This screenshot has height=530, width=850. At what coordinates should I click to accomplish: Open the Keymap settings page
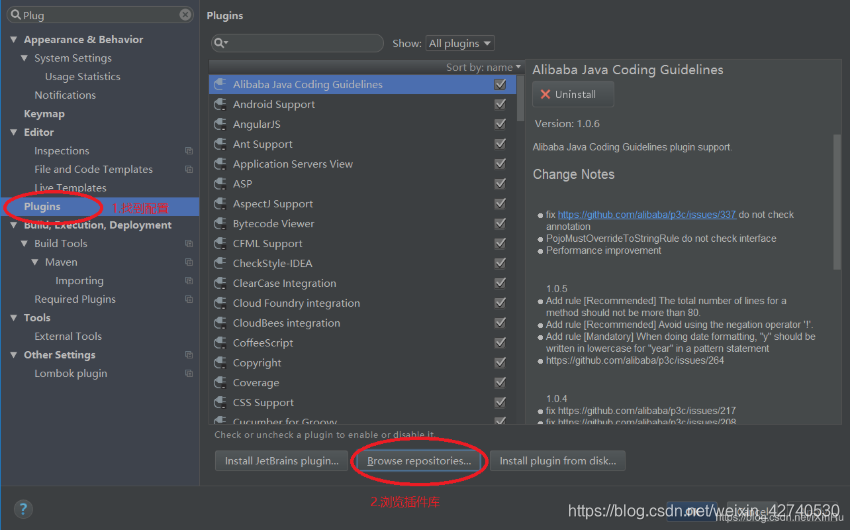click(44, 114)
